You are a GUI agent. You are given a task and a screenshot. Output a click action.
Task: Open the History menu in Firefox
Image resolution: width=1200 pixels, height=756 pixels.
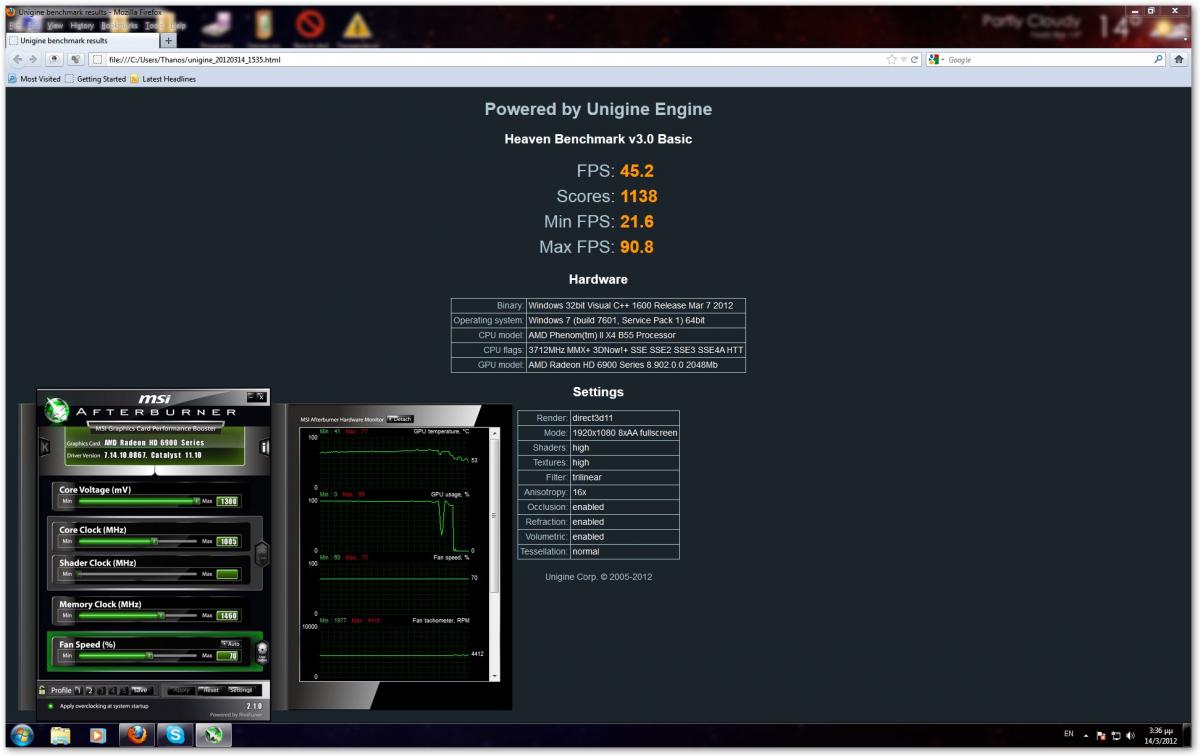[82, 24]
